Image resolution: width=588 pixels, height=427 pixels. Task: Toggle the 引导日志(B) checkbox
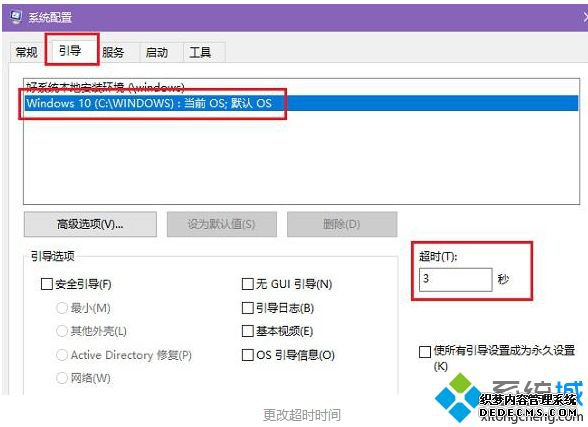(248, 308)
